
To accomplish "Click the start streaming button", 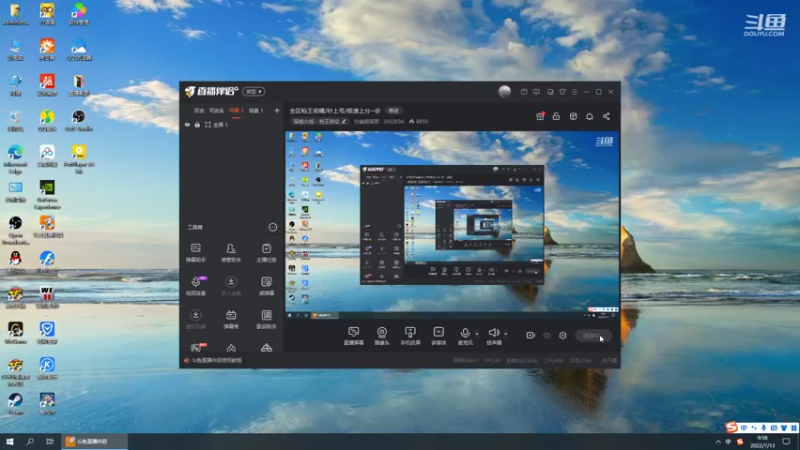I will click(x=593, y=335).
